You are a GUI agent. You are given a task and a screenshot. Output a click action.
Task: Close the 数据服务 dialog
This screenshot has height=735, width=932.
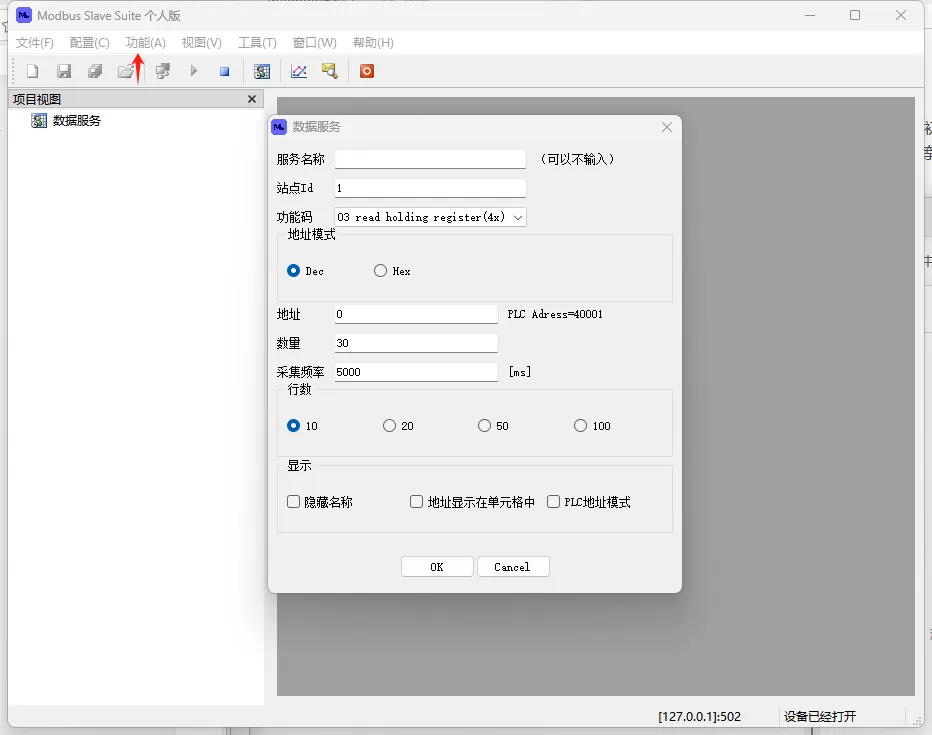click(667, 127)
